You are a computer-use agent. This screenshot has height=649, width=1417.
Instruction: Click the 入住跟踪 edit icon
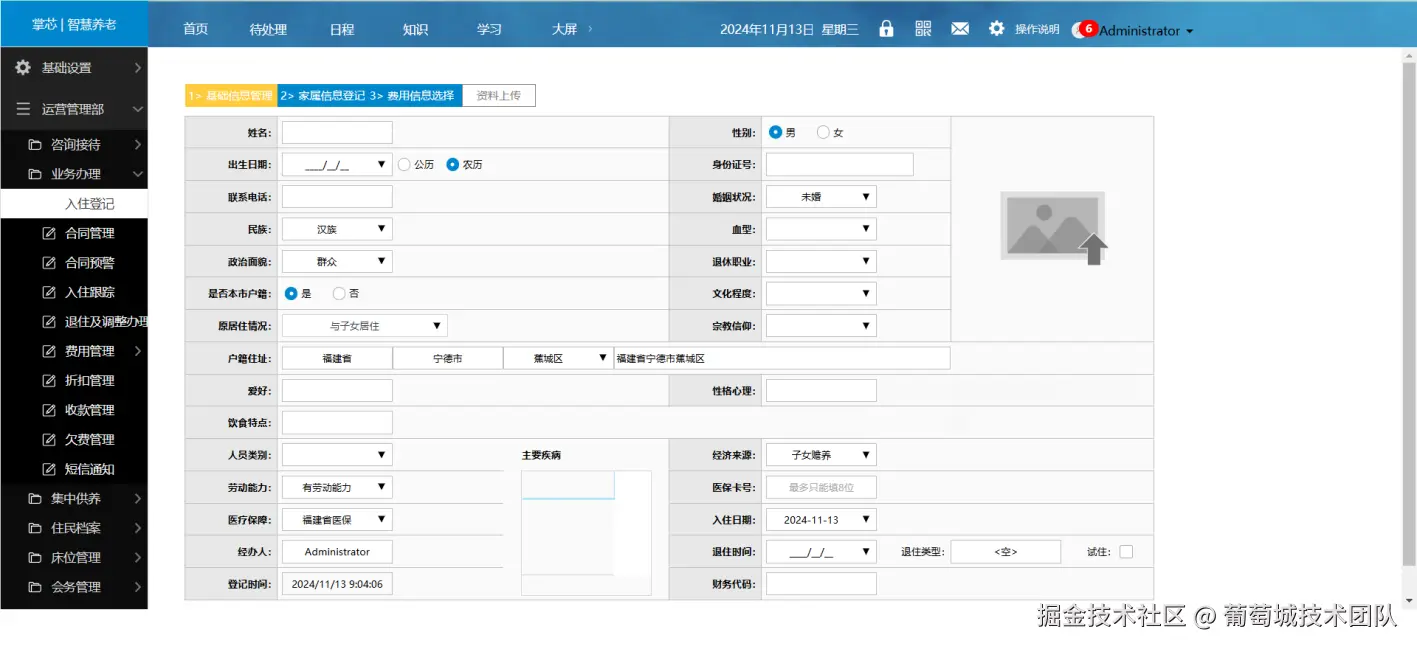click(48, 292)
